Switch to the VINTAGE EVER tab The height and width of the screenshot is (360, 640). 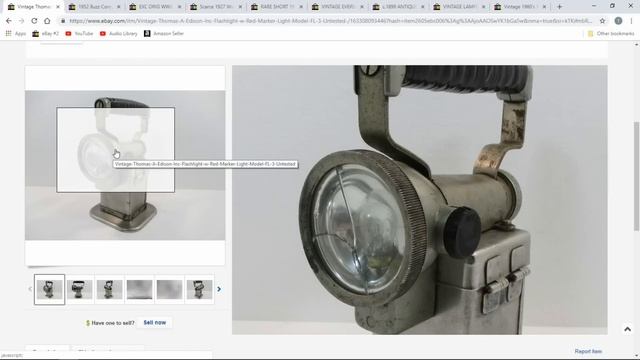[338, 7]
